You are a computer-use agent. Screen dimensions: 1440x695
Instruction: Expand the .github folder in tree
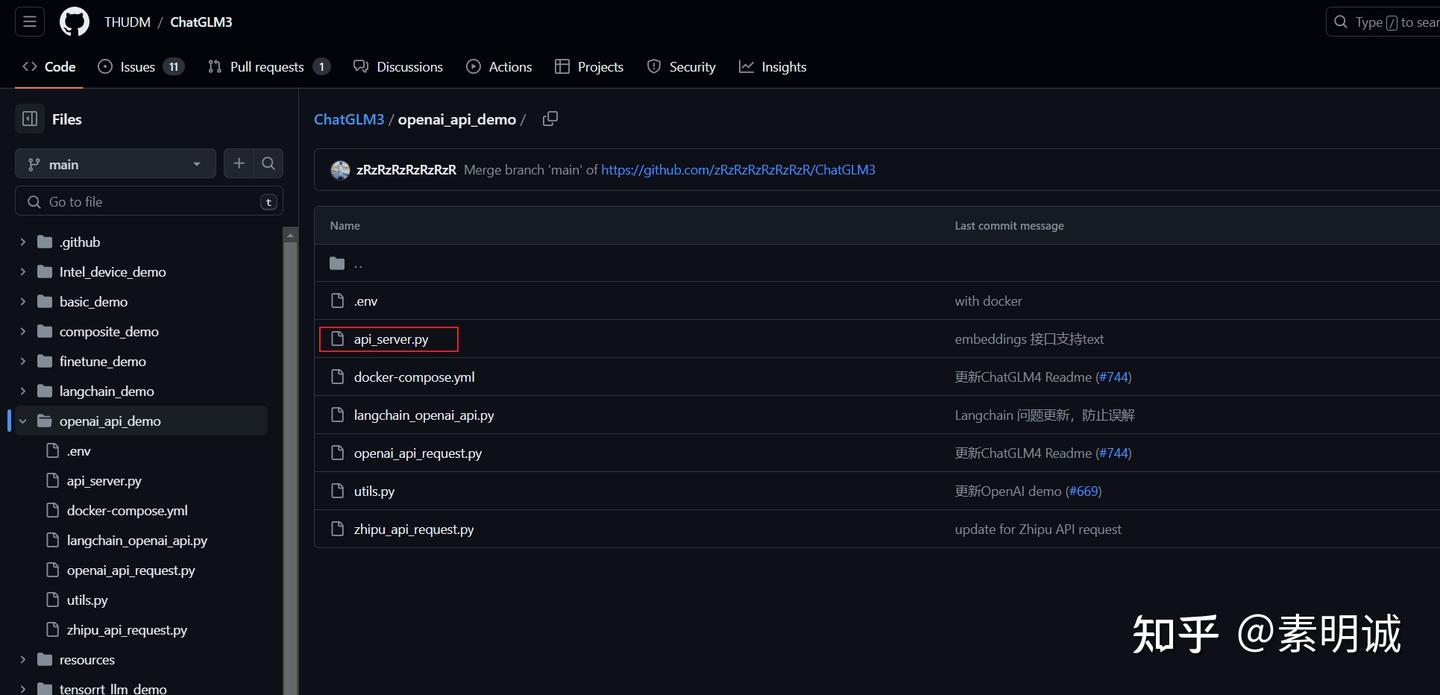23,242
